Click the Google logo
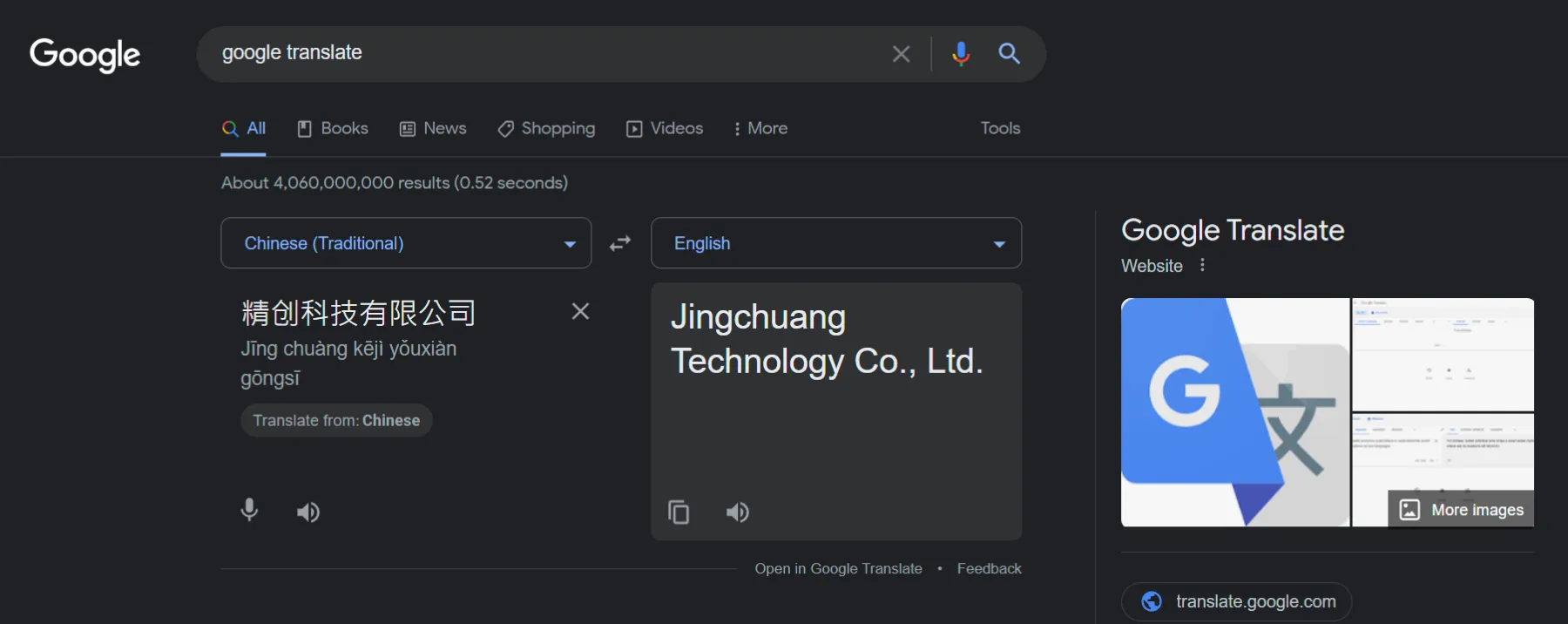Screen dimensions: 1568x624 pyautogui.click(x=84, y=54)
